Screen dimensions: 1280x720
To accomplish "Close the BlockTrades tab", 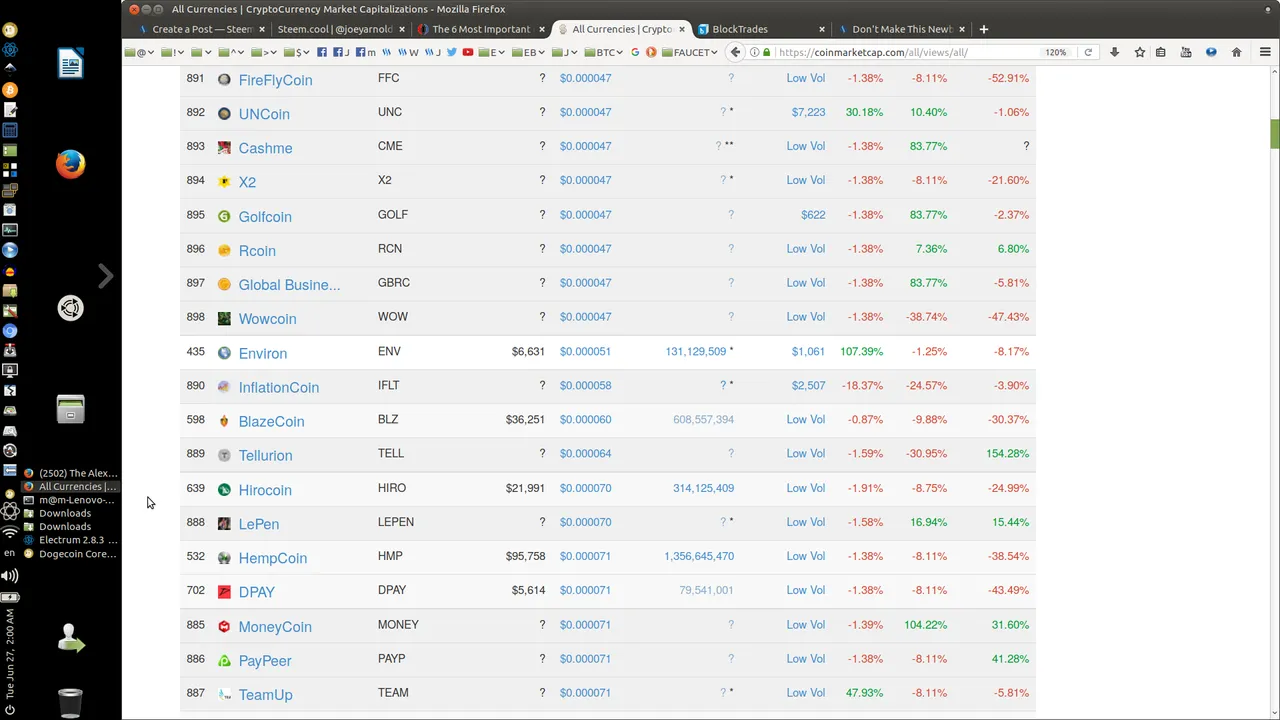I will tap(822, 29).
